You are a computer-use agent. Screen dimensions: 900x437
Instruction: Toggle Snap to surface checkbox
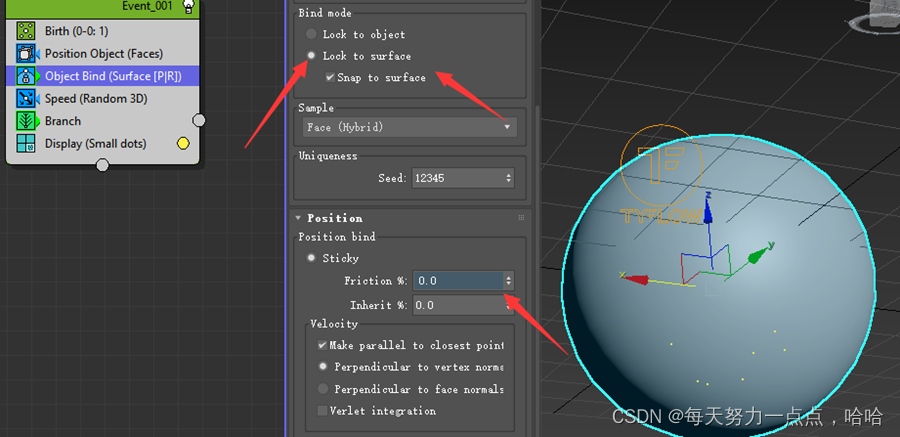click(330, 78)
